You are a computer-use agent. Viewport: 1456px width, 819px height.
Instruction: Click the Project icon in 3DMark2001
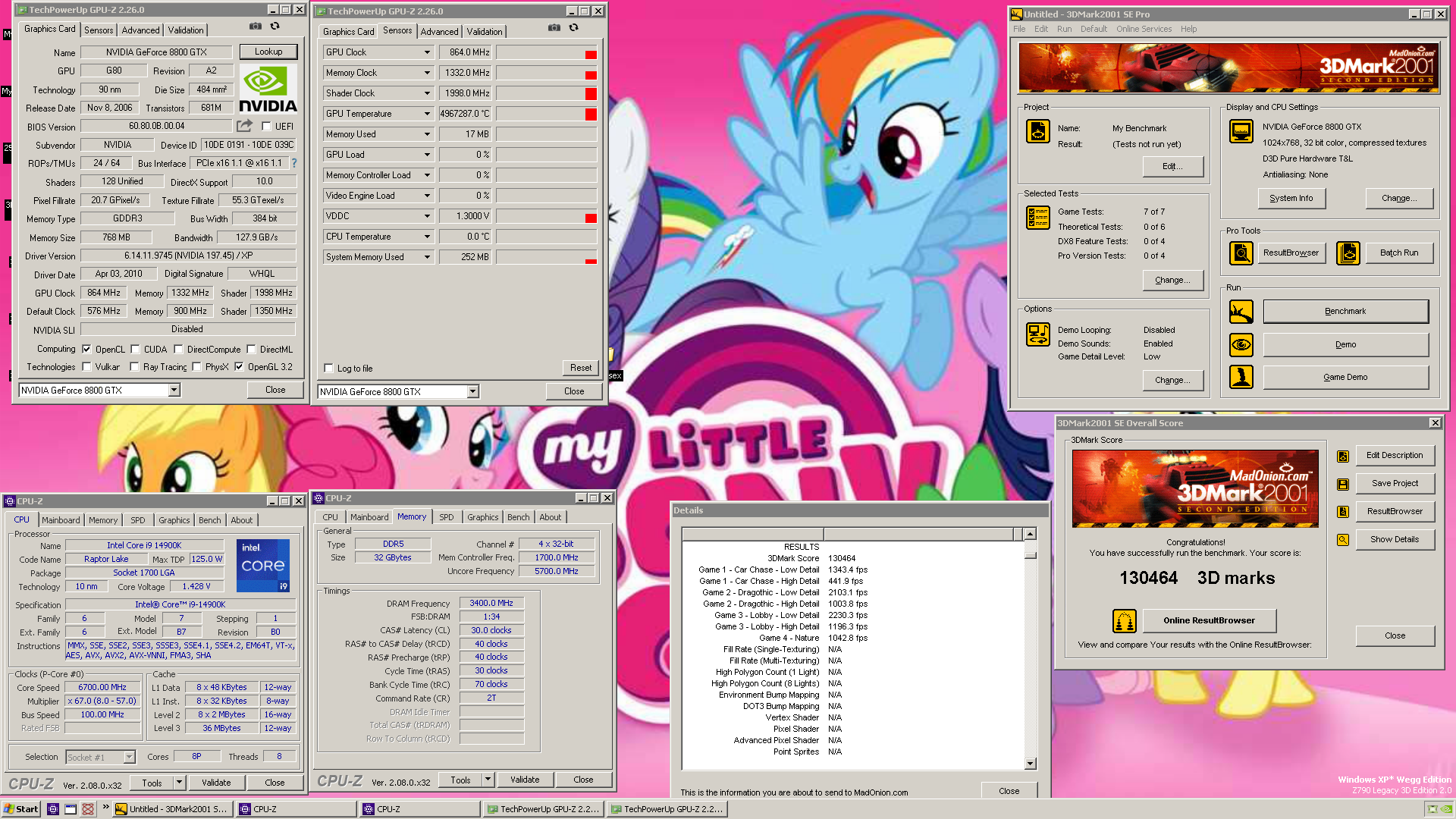pyautogui.click(x=1038, y=131)
